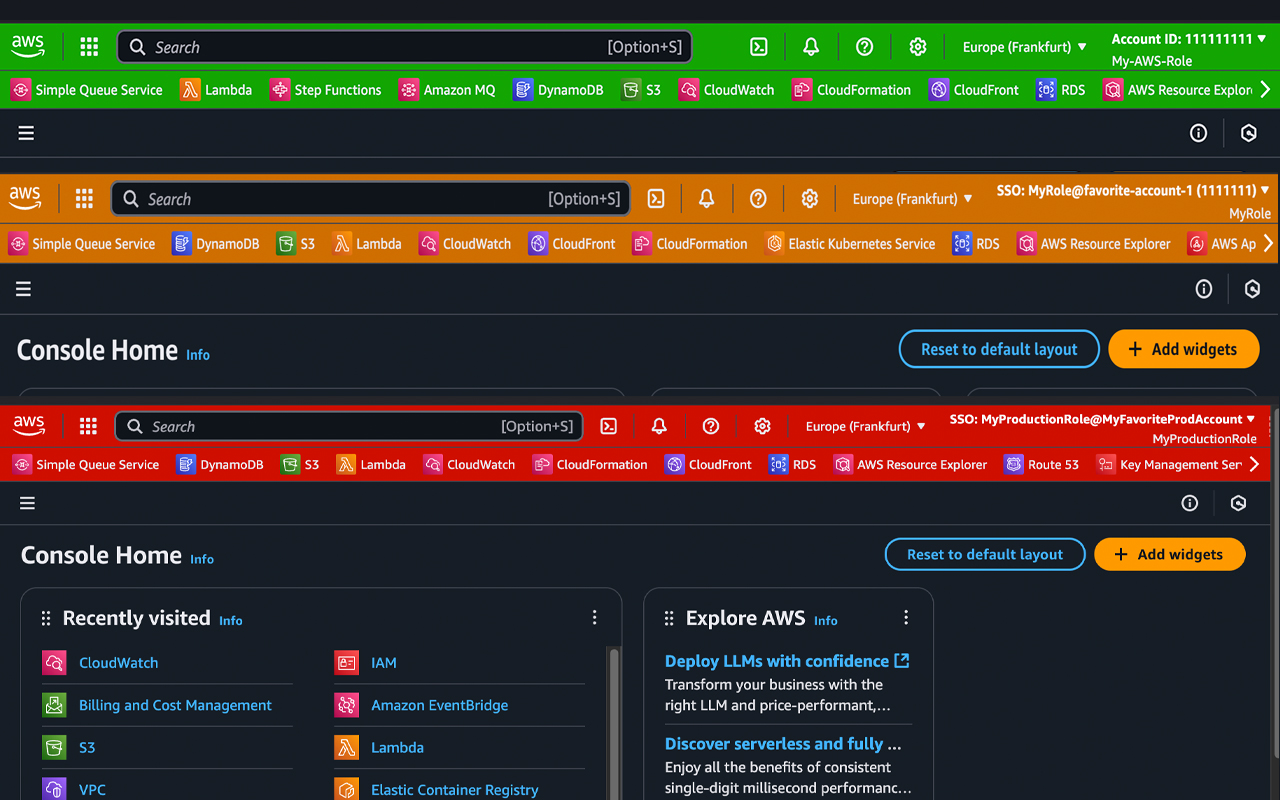Open Amazon MQ favorite in green bar
The height and width of the screenshot is (800, 1280).
[x=447, y=90]
